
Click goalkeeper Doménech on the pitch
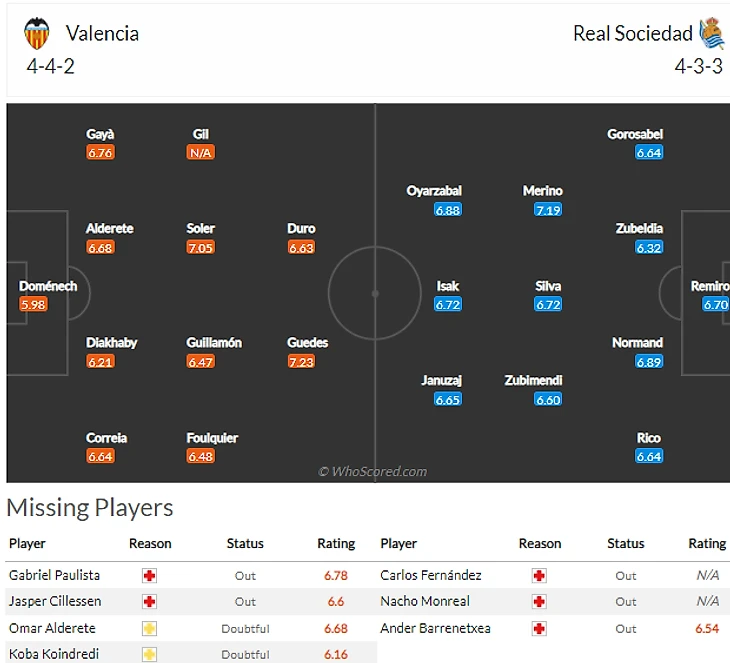click(47, 286)
